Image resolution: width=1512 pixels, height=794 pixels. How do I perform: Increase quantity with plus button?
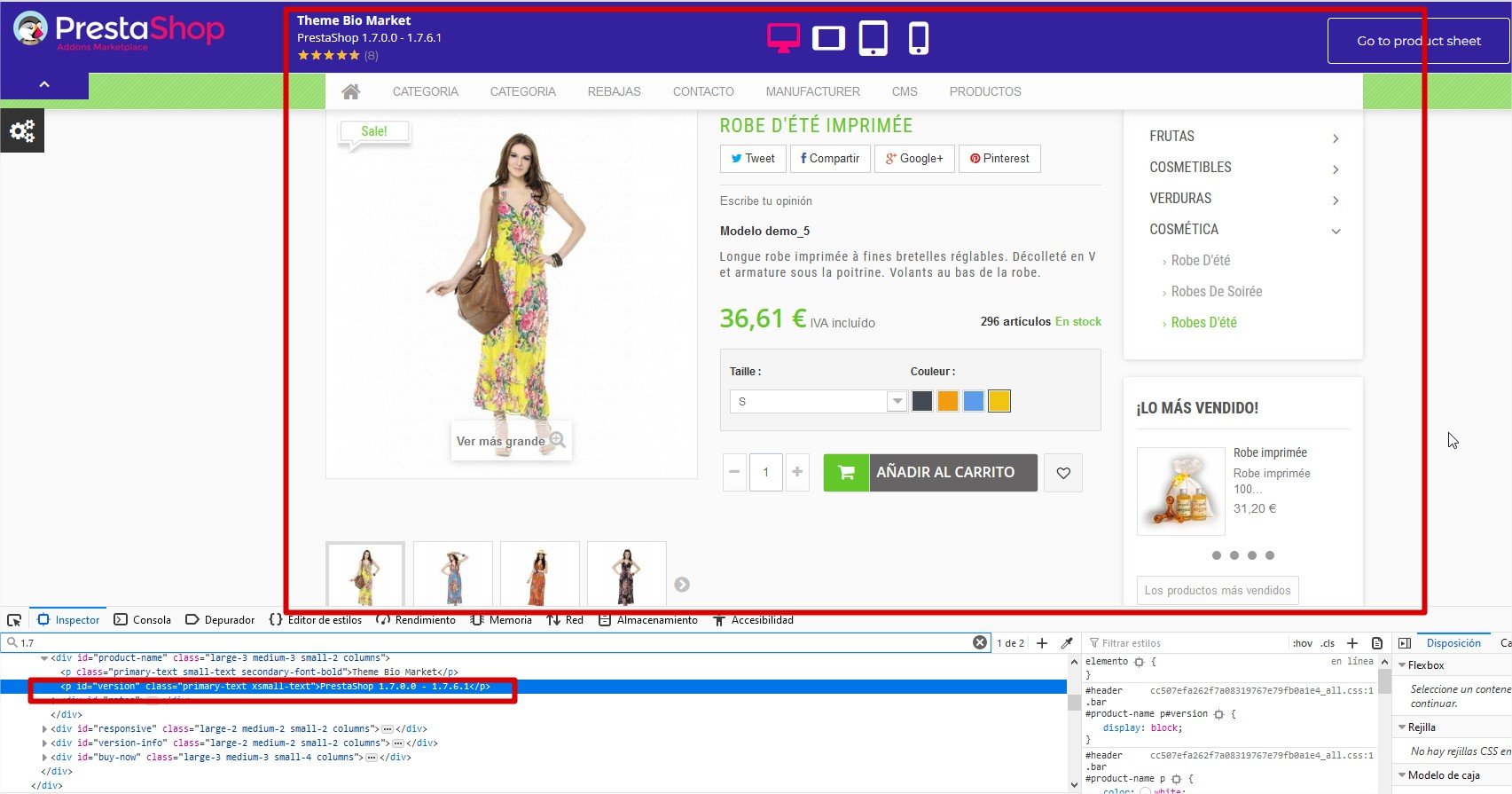(x=797, y=473)
